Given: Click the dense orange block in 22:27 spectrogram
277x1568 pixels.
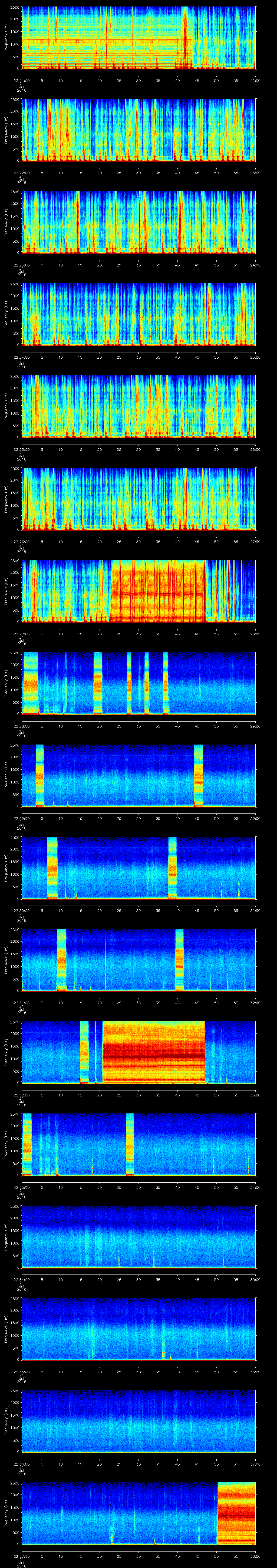Looking at the screenshot, I should point(158,591).
